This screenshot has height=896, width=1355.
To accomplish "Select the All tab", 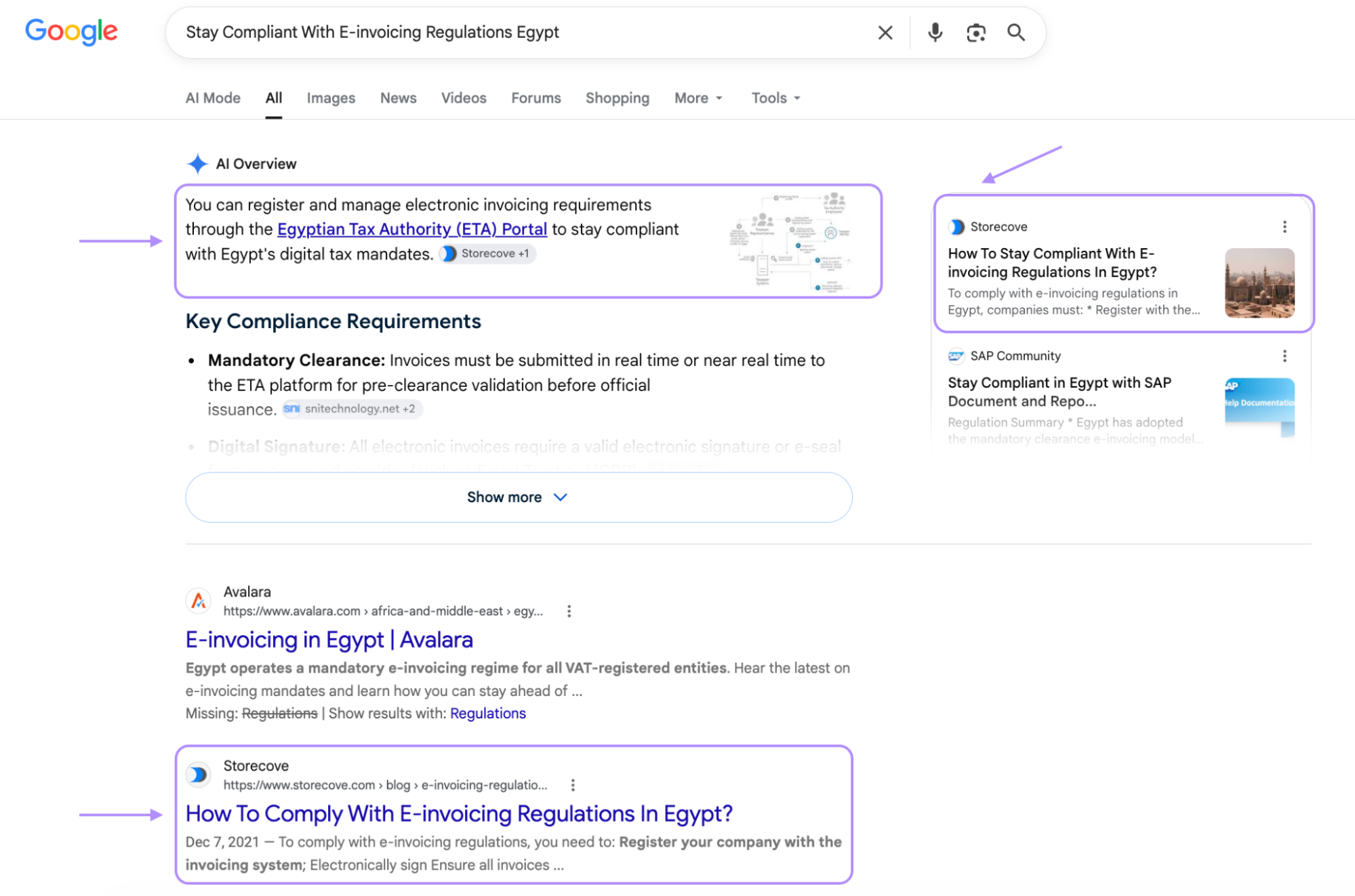I will [274, 98].
